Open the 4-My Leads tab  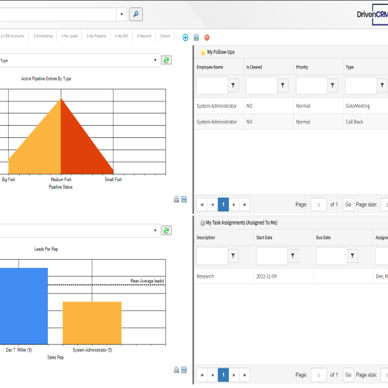69,36
